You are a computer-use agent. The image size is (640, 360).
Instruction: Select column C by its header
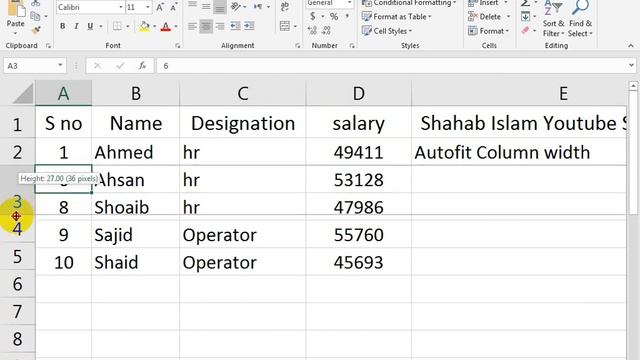click(x=242, y=93)
